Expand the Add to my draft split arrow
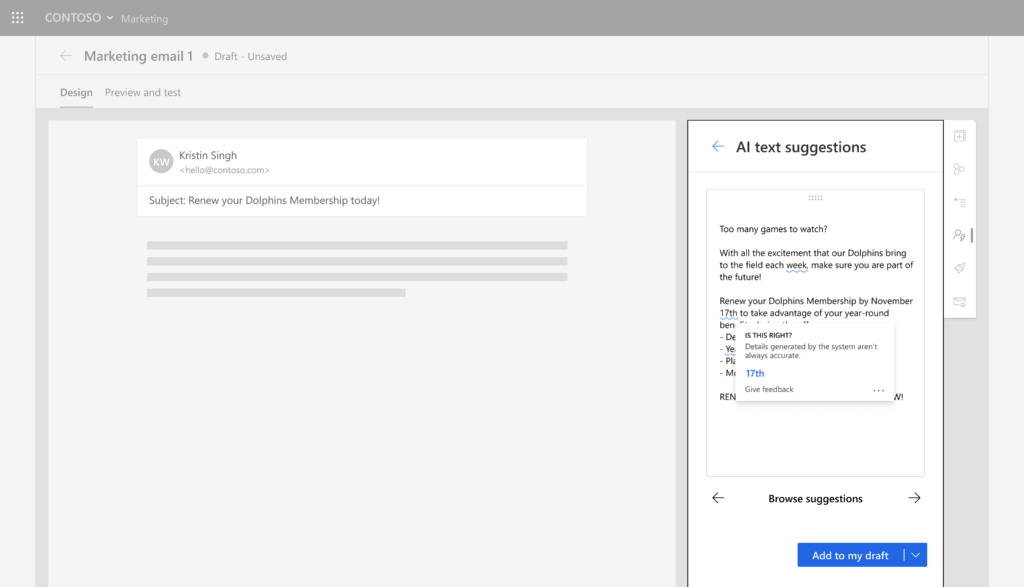1024x587 pixels. [916, 555]
